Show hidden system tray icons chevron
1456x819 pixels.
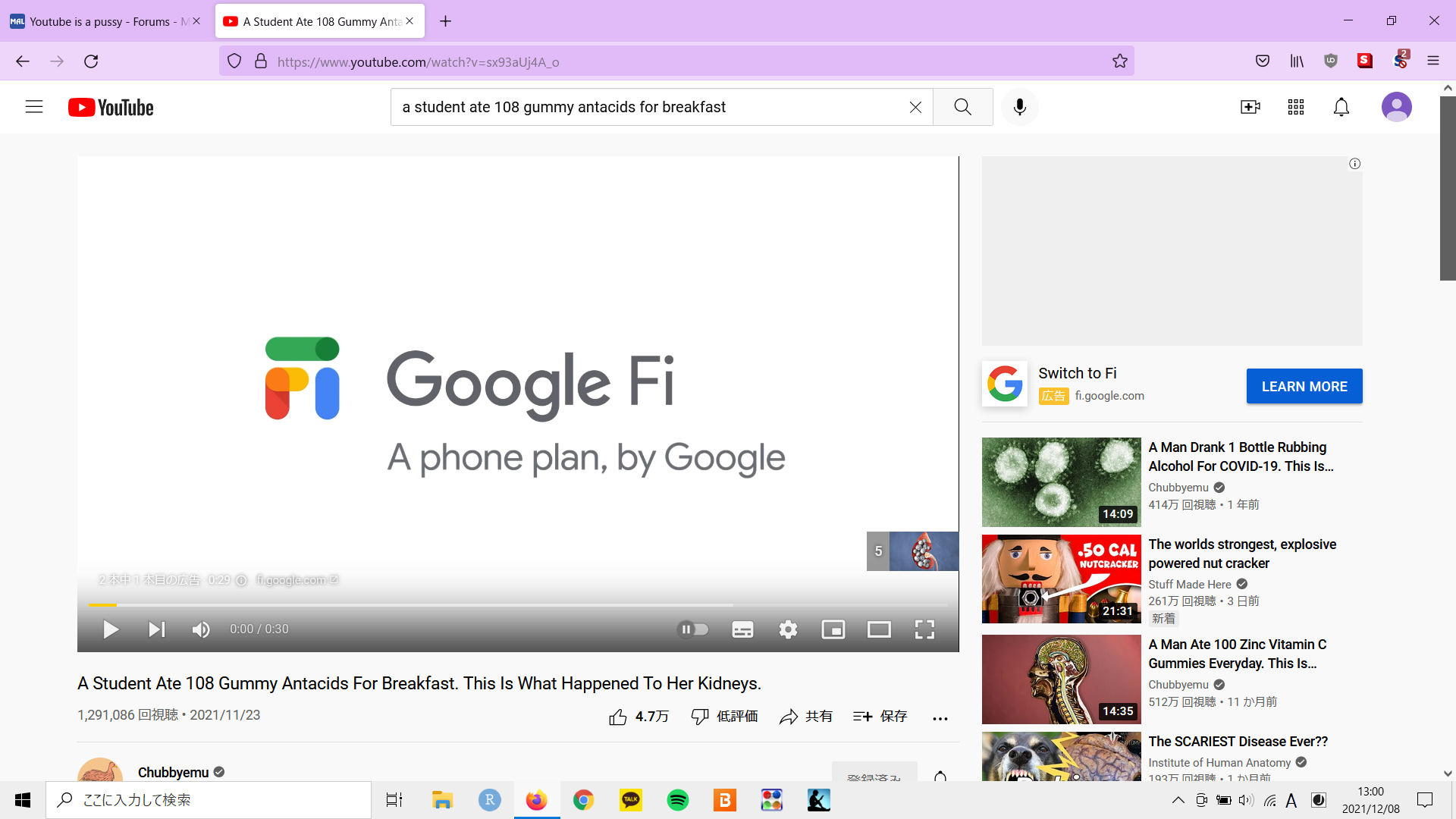pos(1178,800)
